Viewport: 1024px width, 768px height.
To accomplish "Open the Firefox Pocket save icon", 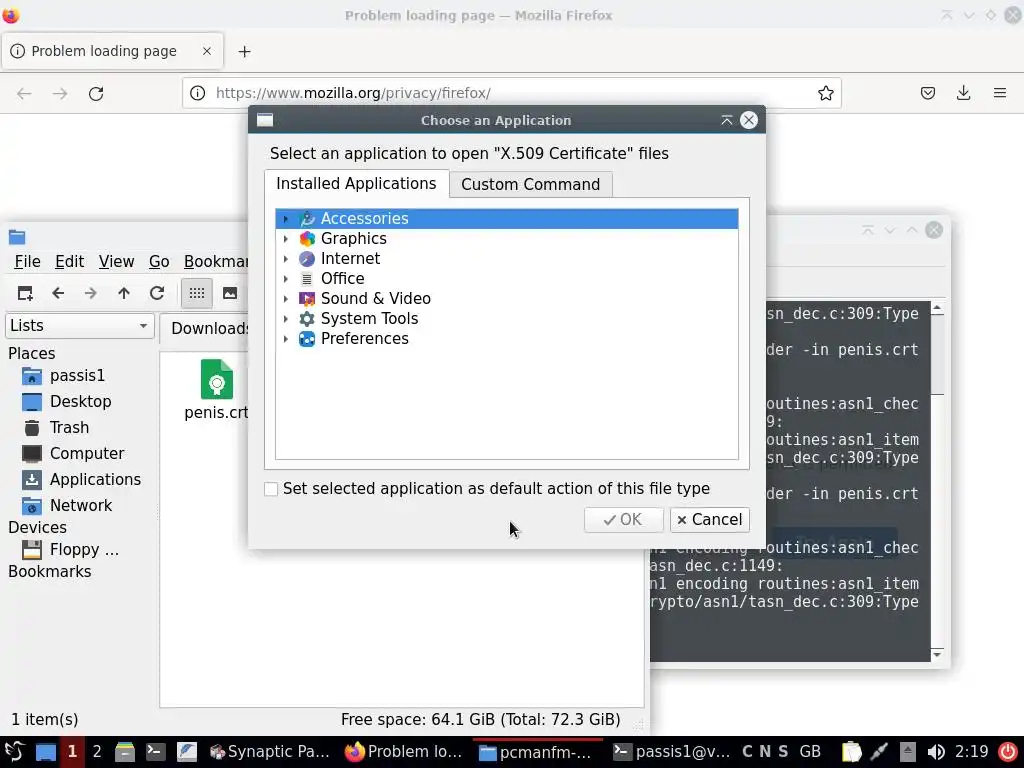I will point(927,93).
